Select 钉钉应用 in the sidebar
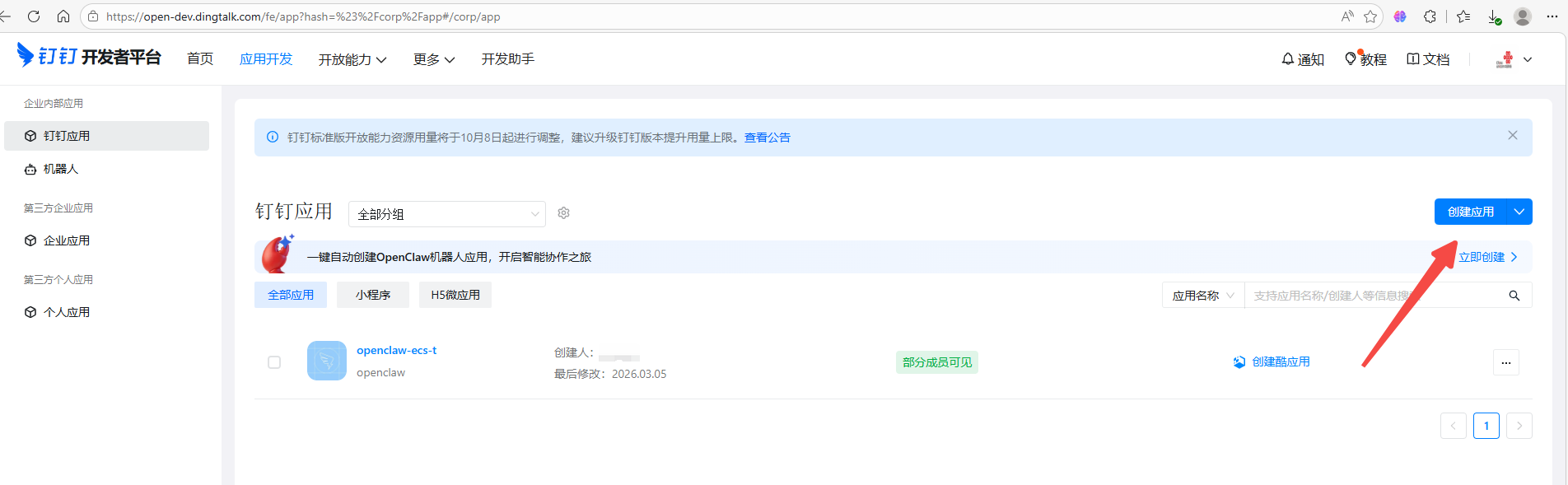This screenshot has width=1568, height=485. click(x=106, y=136)
